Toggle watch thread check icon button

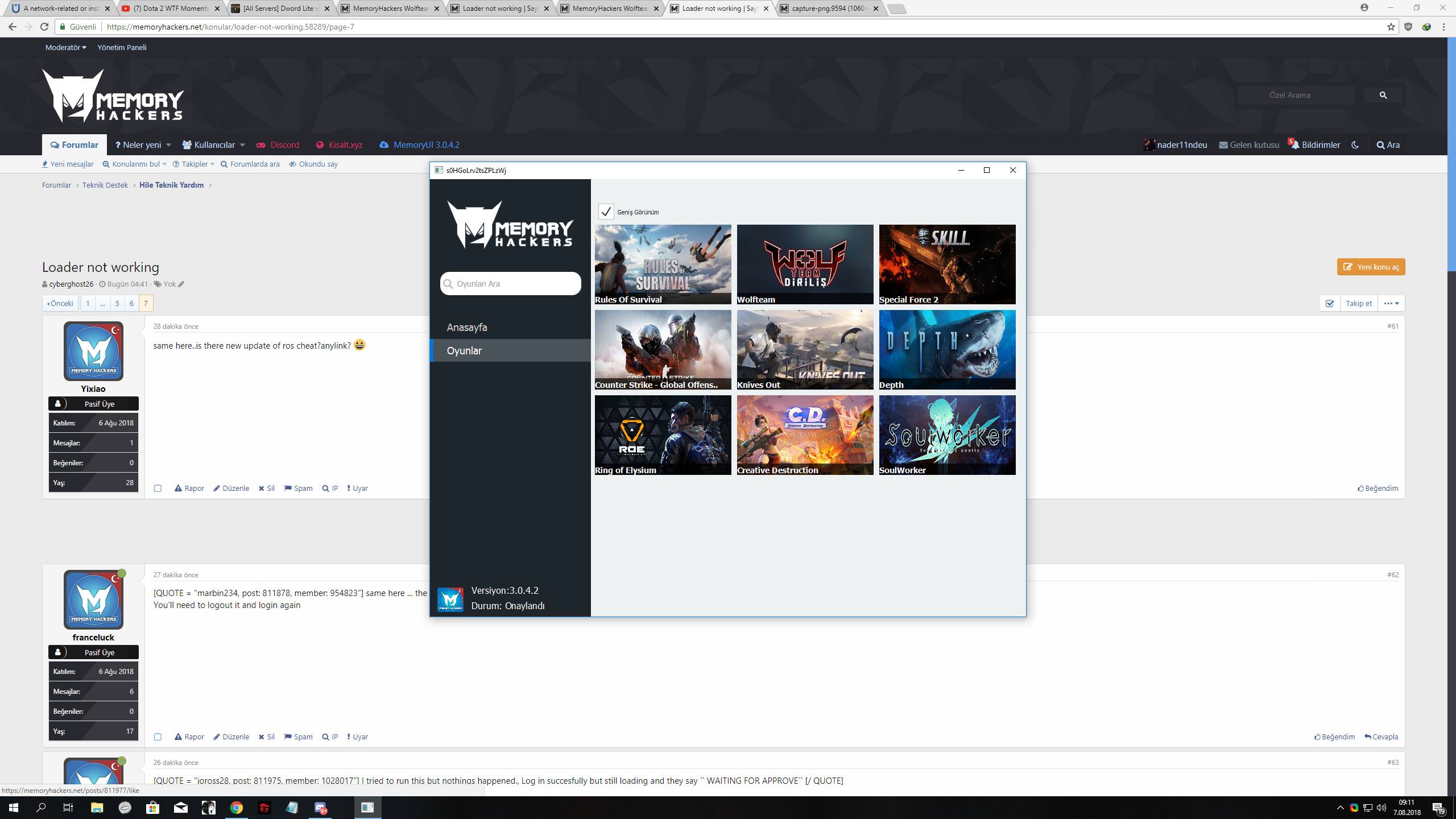(x=1330, y=303)
